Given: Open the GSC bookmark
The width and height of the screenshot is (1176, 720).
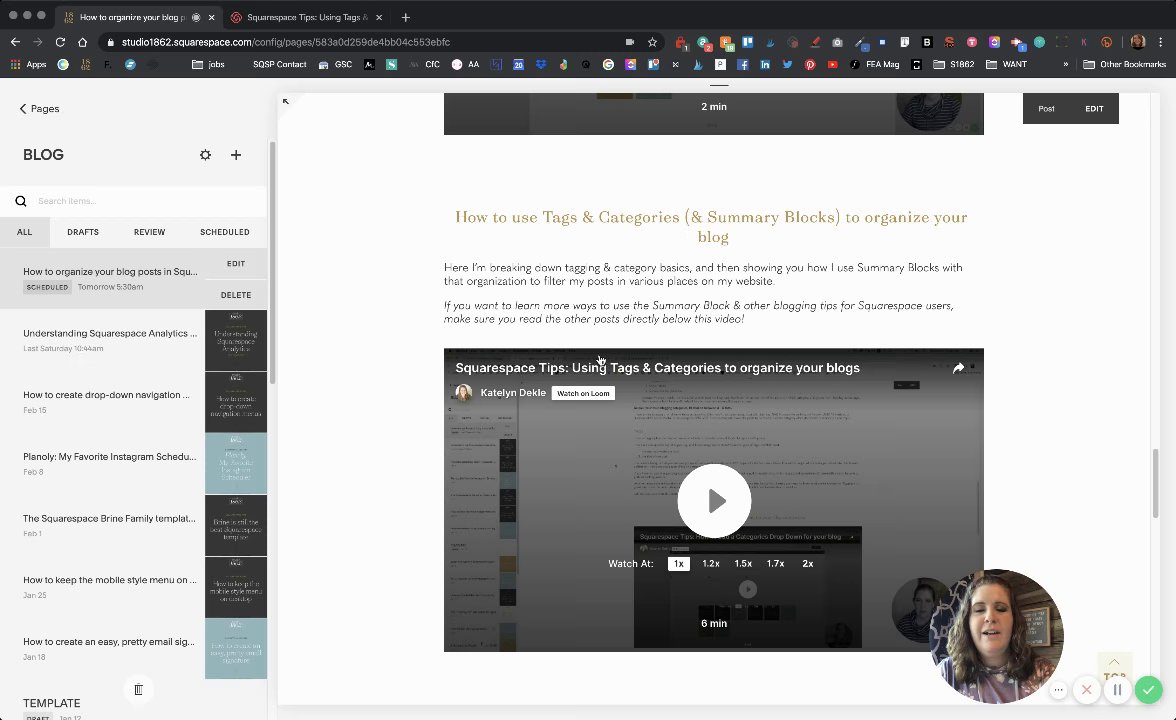Looking at the screenshot, I should [x=335, y=64].
